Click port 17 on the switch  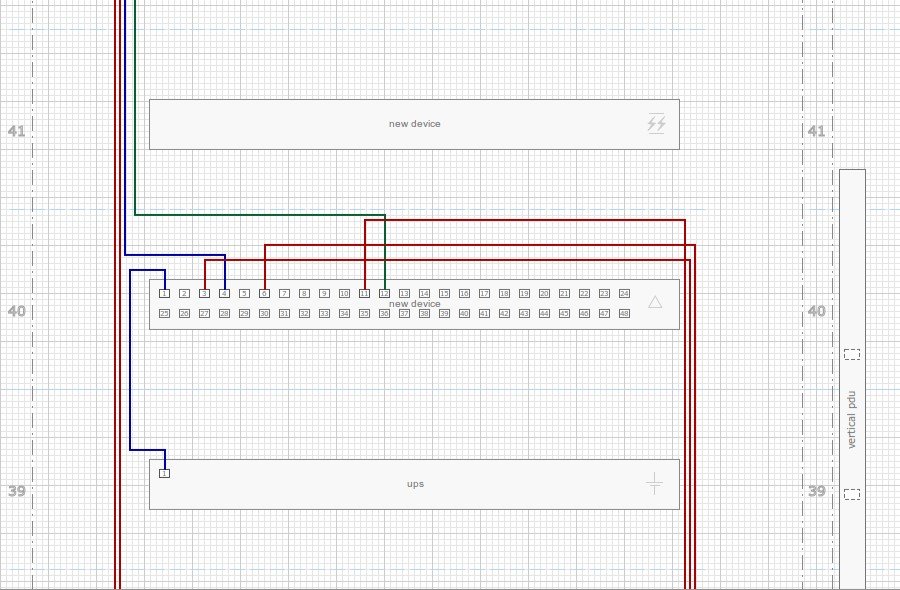click(x=484, y=293)
